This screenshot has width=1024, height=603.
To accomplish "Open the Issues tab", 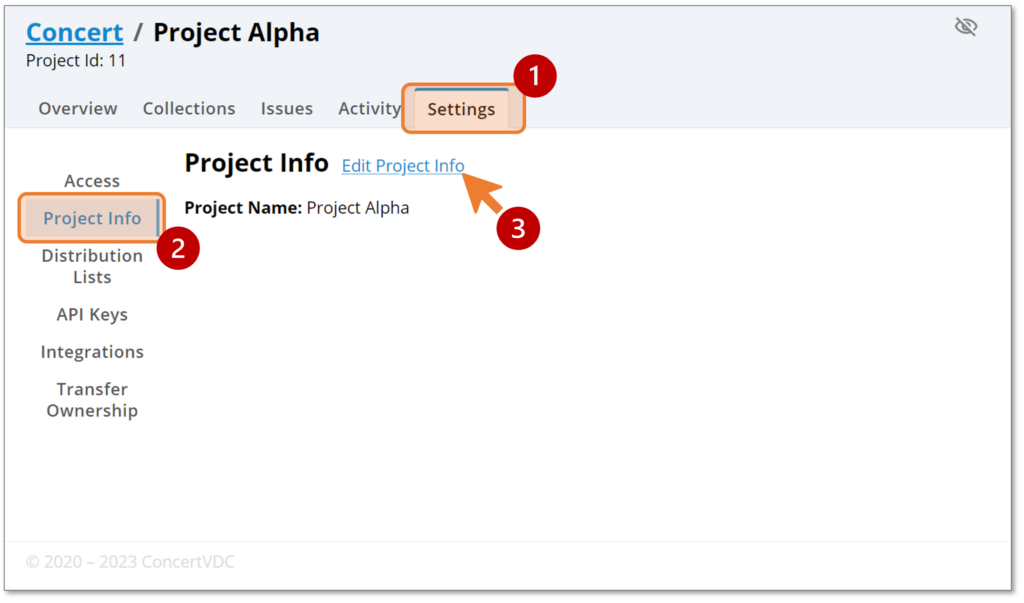I will (x=287, y=108).
